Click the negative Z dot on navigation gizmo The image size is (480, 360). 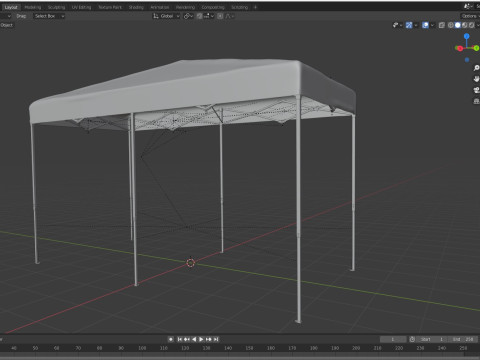coord(467,60)
